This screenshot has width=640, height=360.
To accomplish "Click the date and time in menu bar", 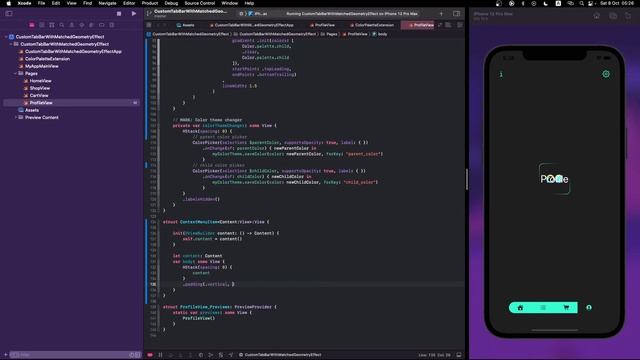I will pyautogui.click(x=617, y=3).
